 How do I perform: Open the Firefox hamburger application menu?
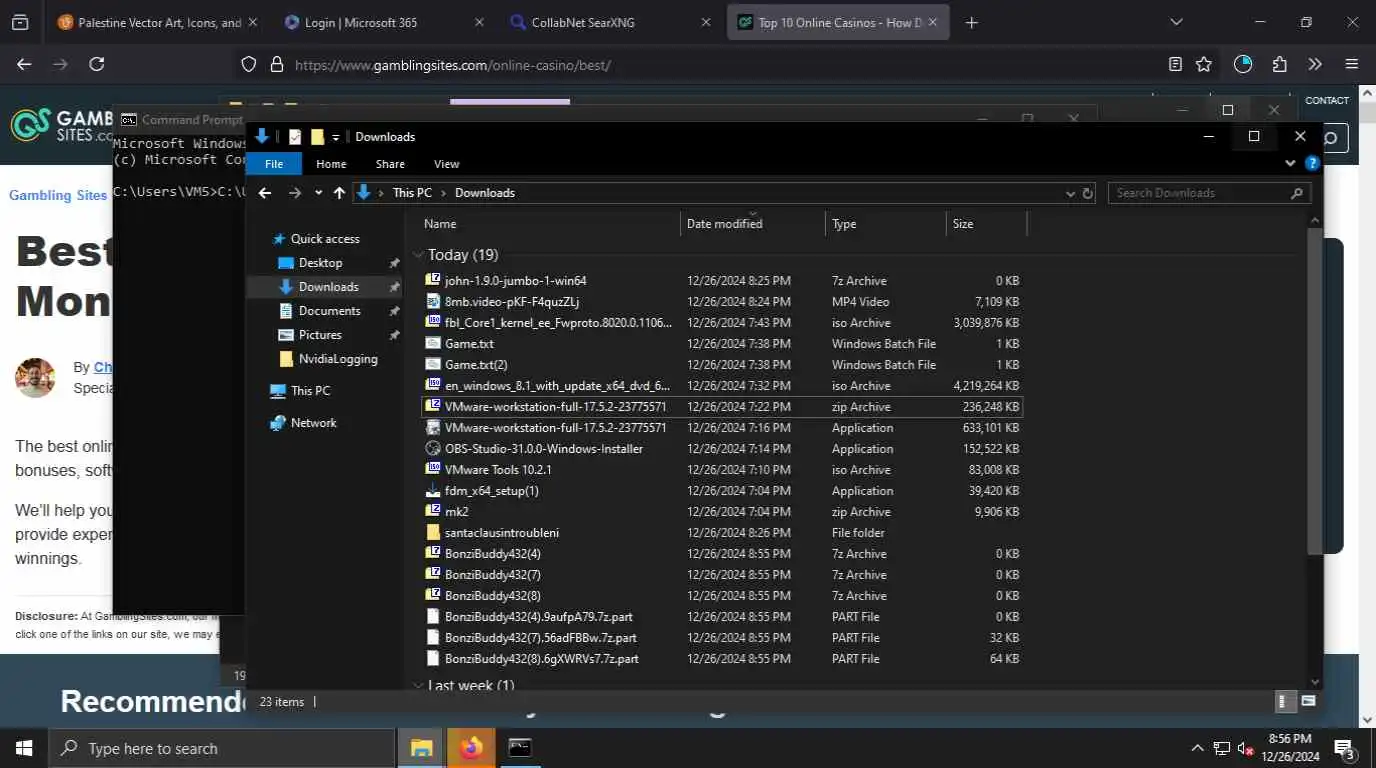[x=1352, y=64]
